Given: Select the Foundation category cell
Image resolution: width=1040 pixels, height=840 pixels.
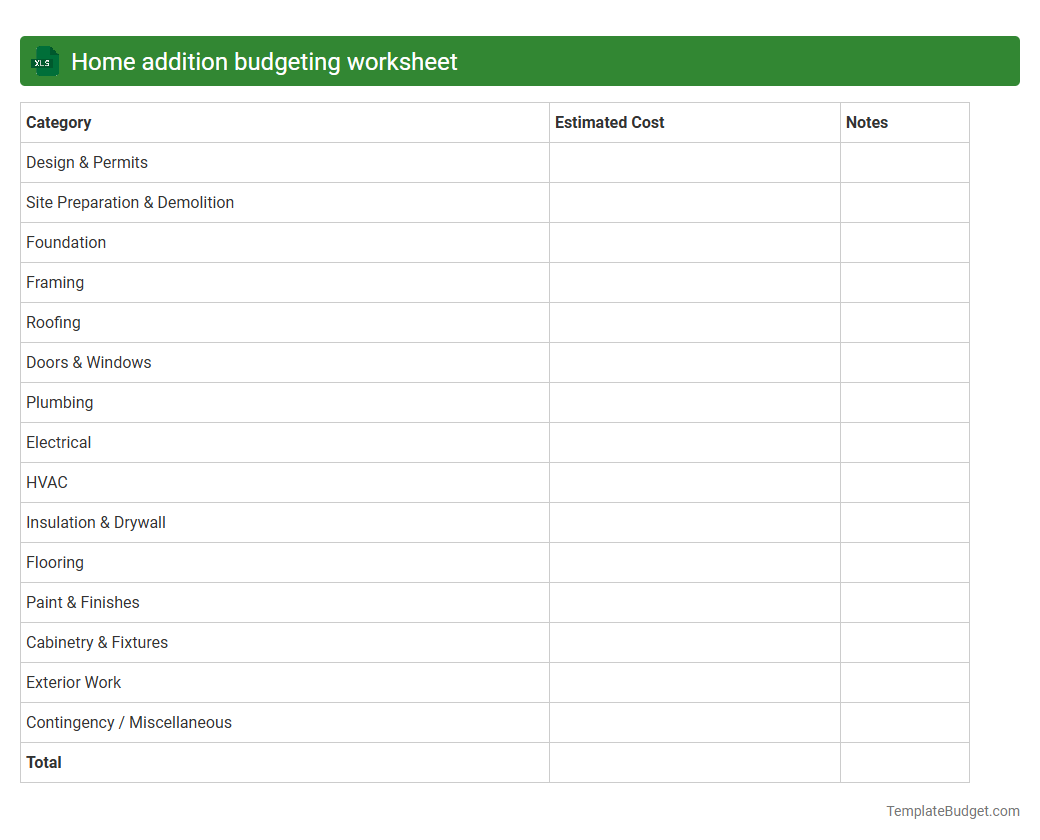Looking at the screenshot, I should point(66,242).
